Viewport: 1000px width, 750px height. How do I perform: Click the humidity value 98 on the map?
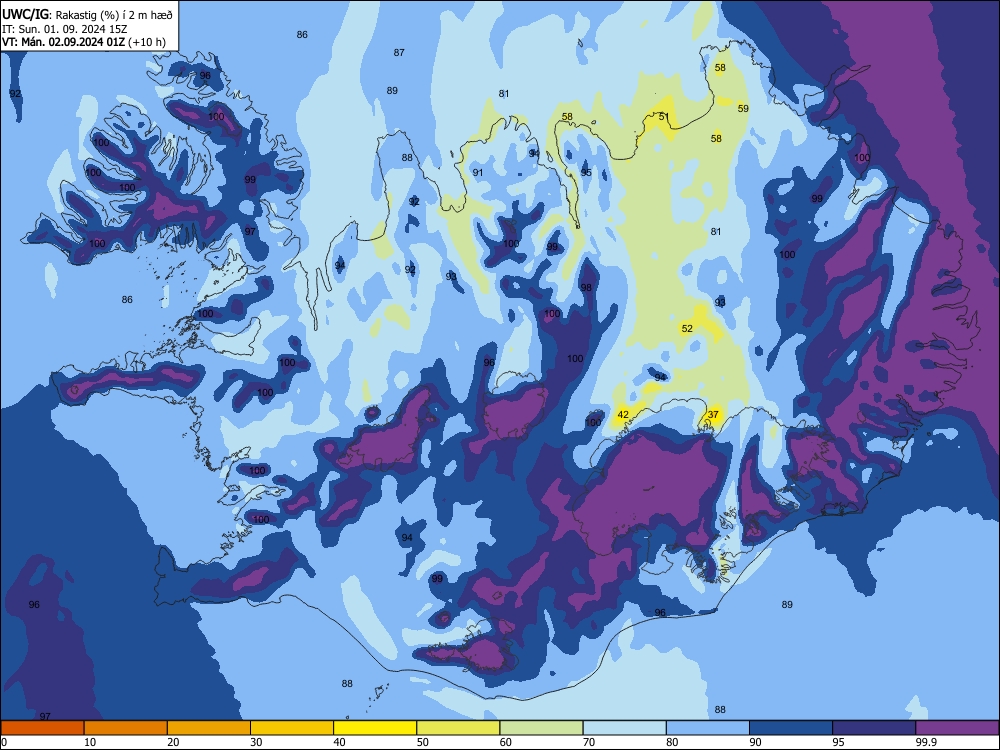(x=586, y=287)
